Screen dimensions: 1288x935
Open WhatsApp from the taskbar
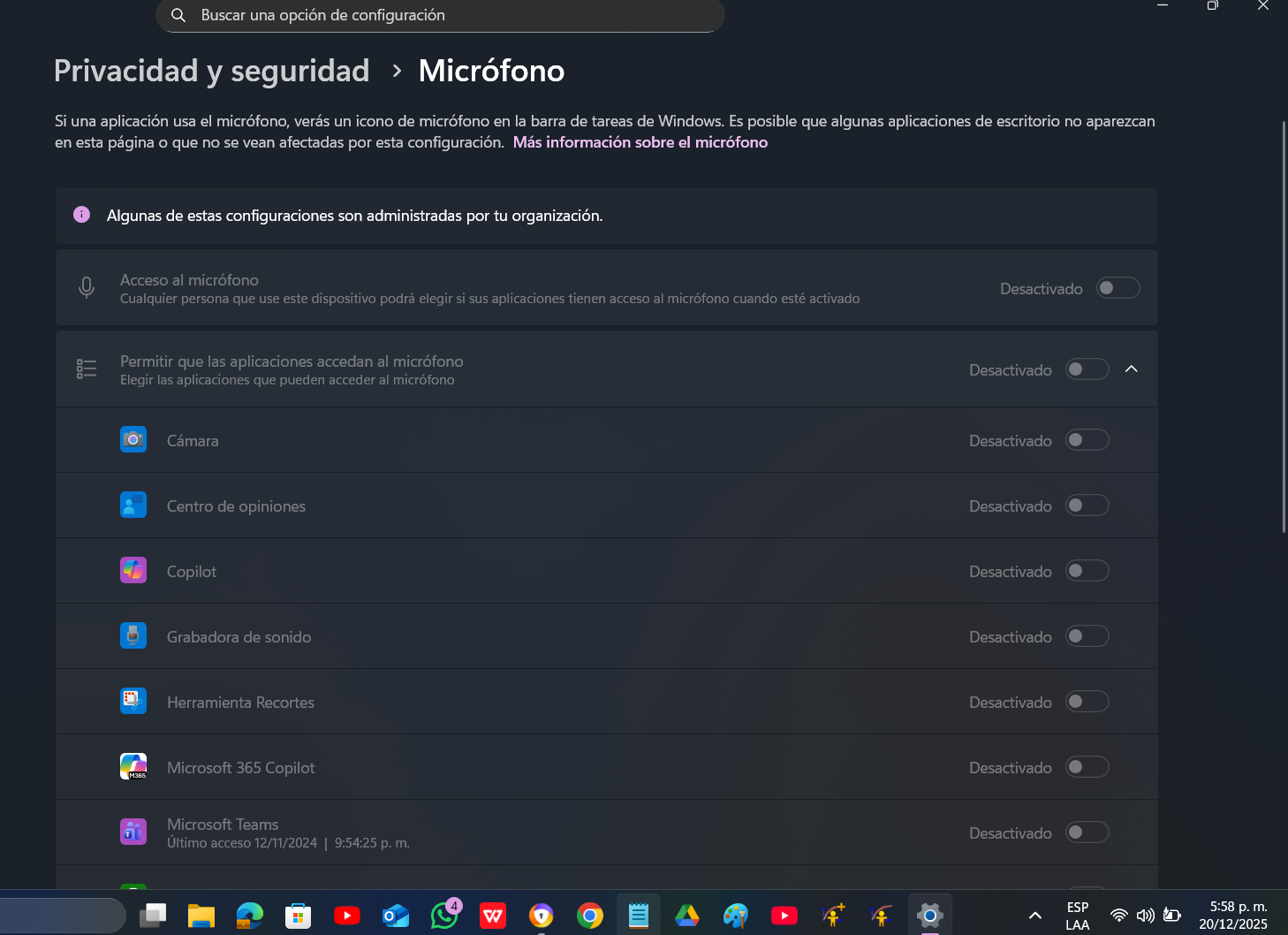tap(443, 916)
